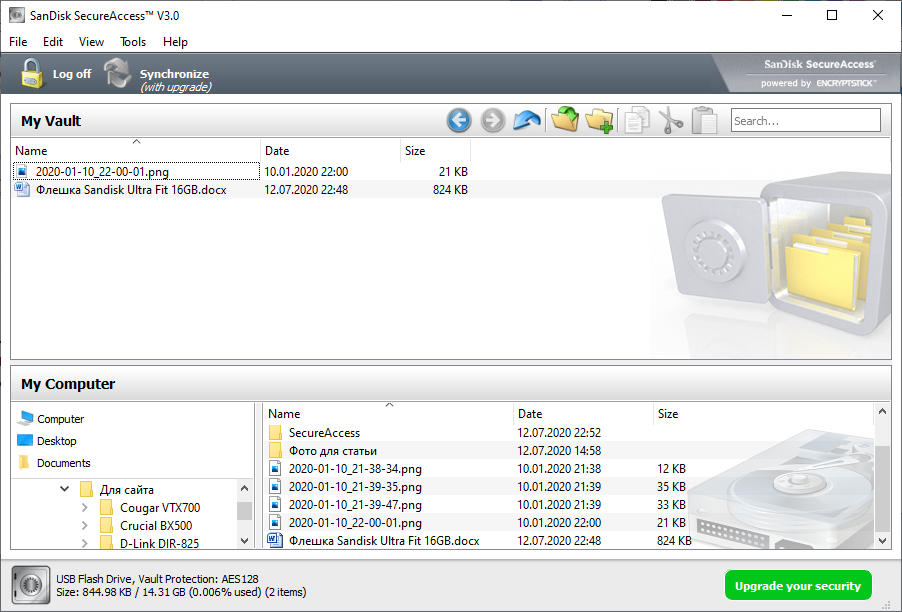Click image icon of 2020-01-10_21-38-34.png

[x=276, y=468]
